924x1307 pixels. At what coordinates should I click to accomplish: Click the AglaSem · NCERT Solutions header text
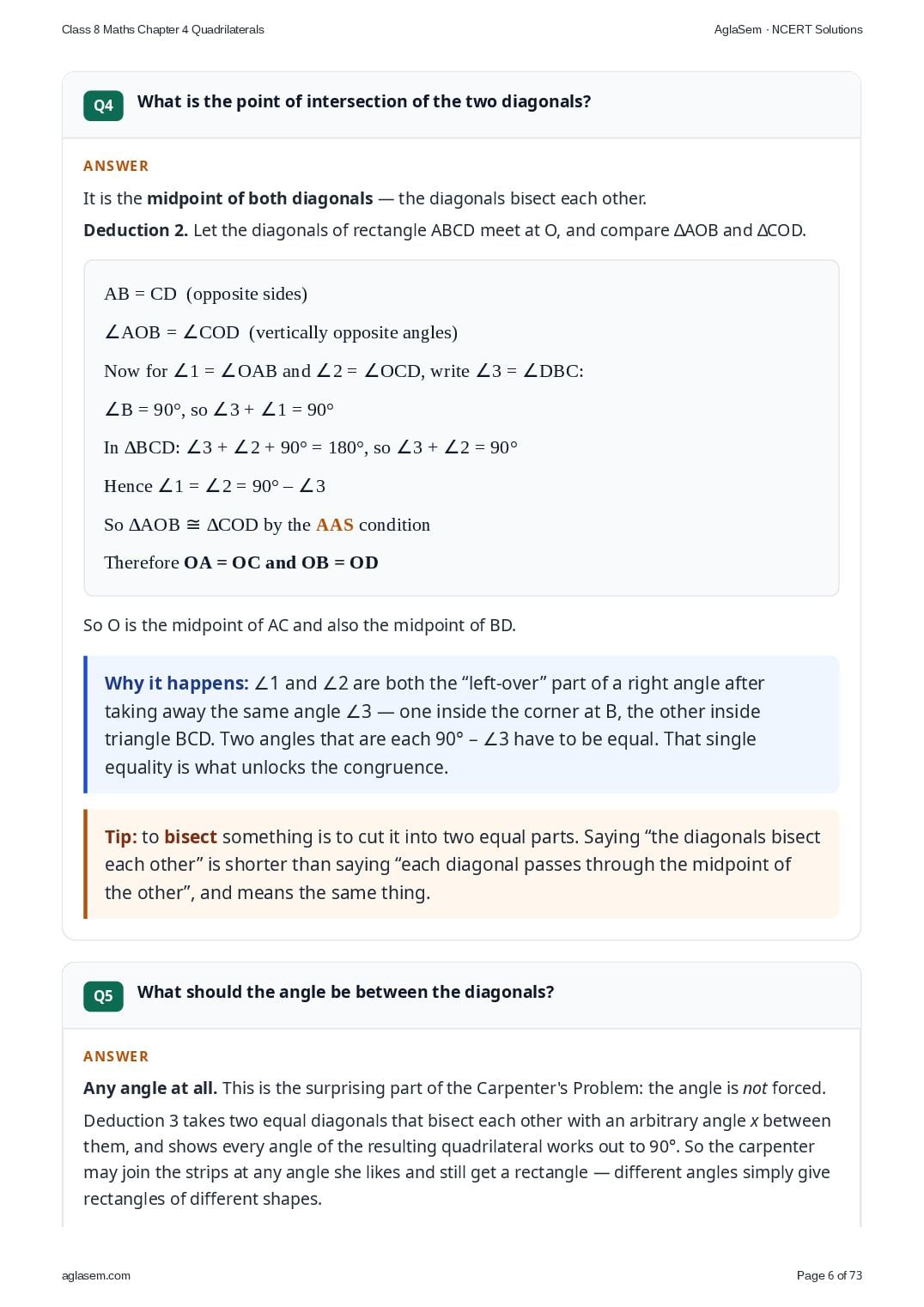788,29
